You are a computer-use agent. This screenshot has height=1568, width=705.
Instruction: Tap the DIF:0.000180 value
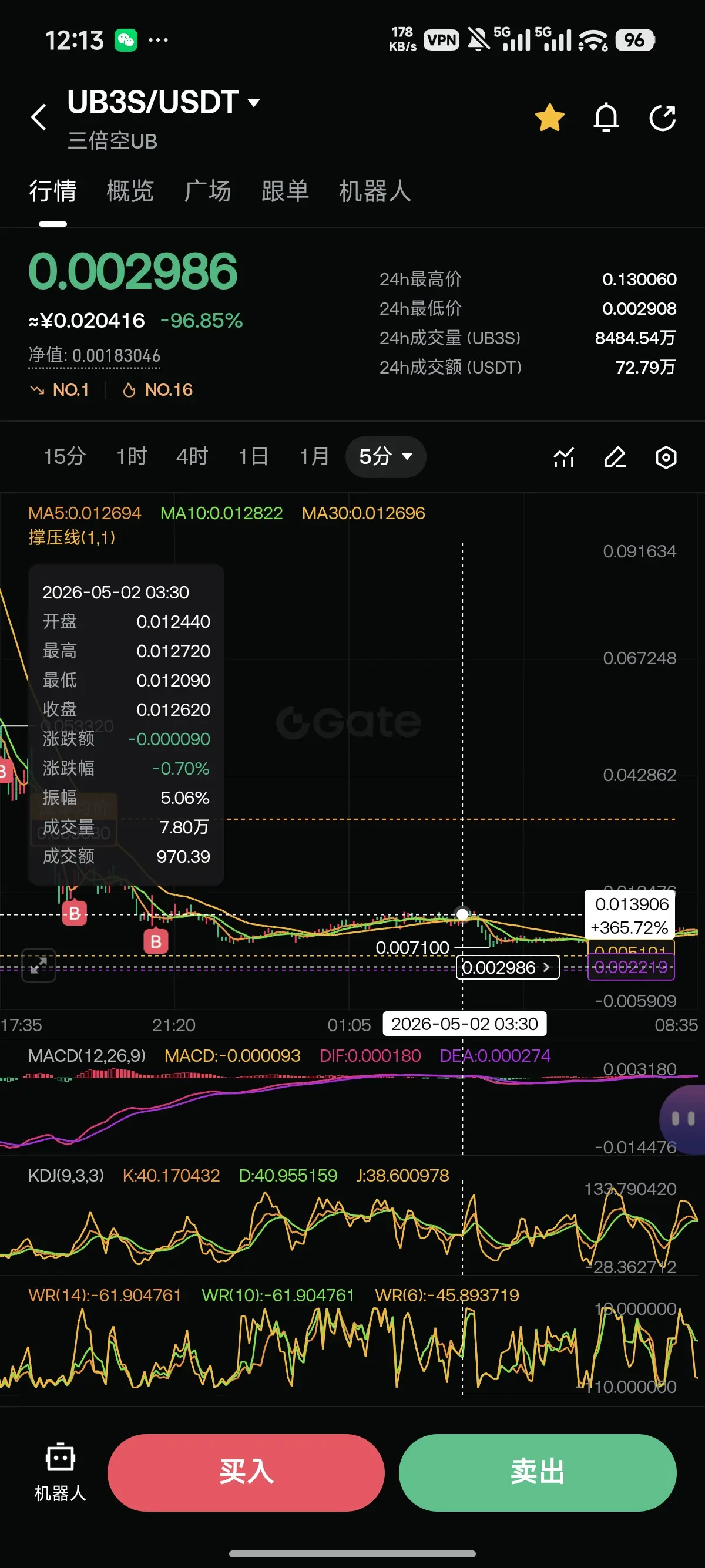click(370, 1055)
